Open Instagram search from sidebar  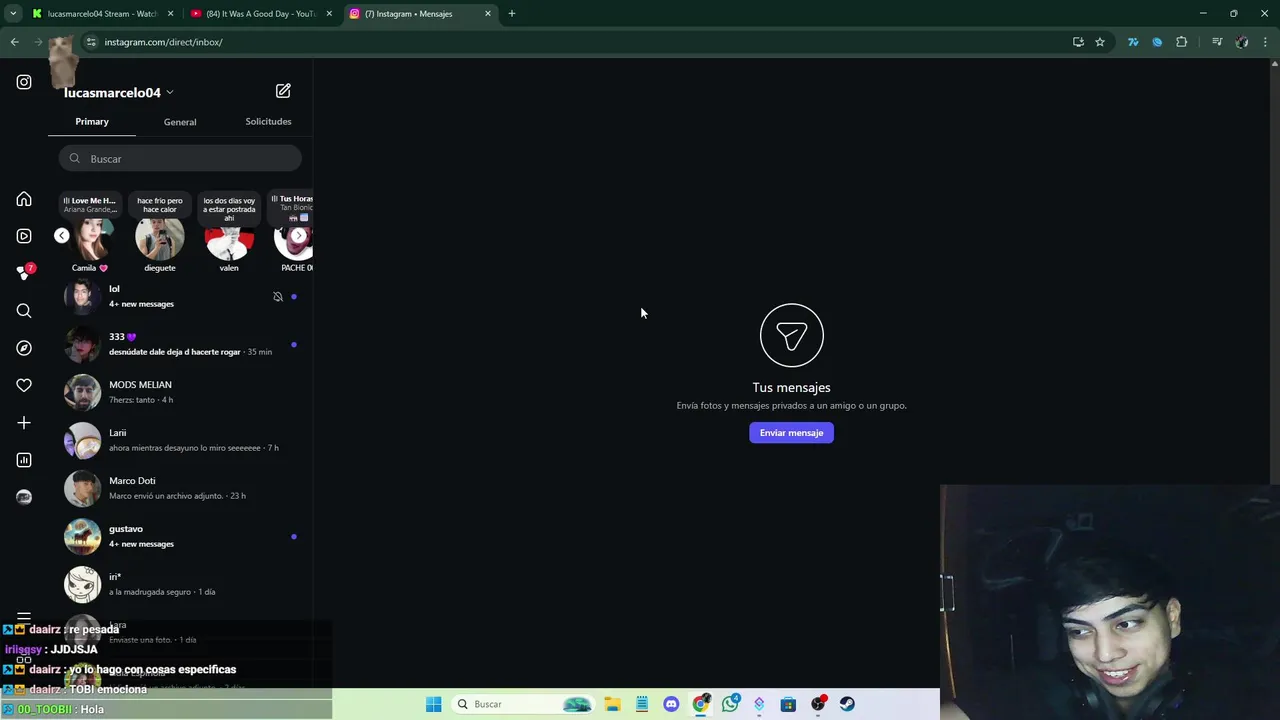tap(24, 311)
